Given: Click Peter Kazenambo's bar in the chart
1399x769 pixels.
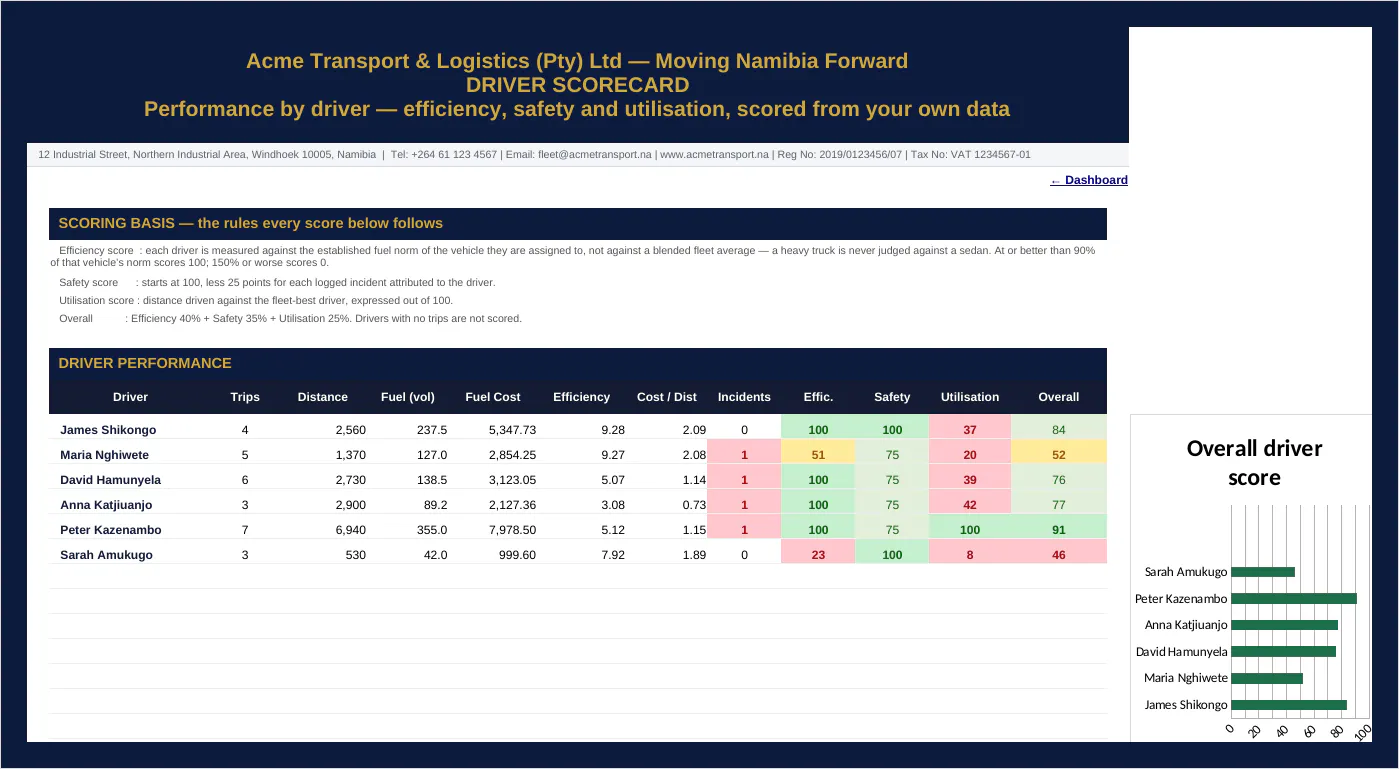Looking at the screenshot, I should (1294, 599).
